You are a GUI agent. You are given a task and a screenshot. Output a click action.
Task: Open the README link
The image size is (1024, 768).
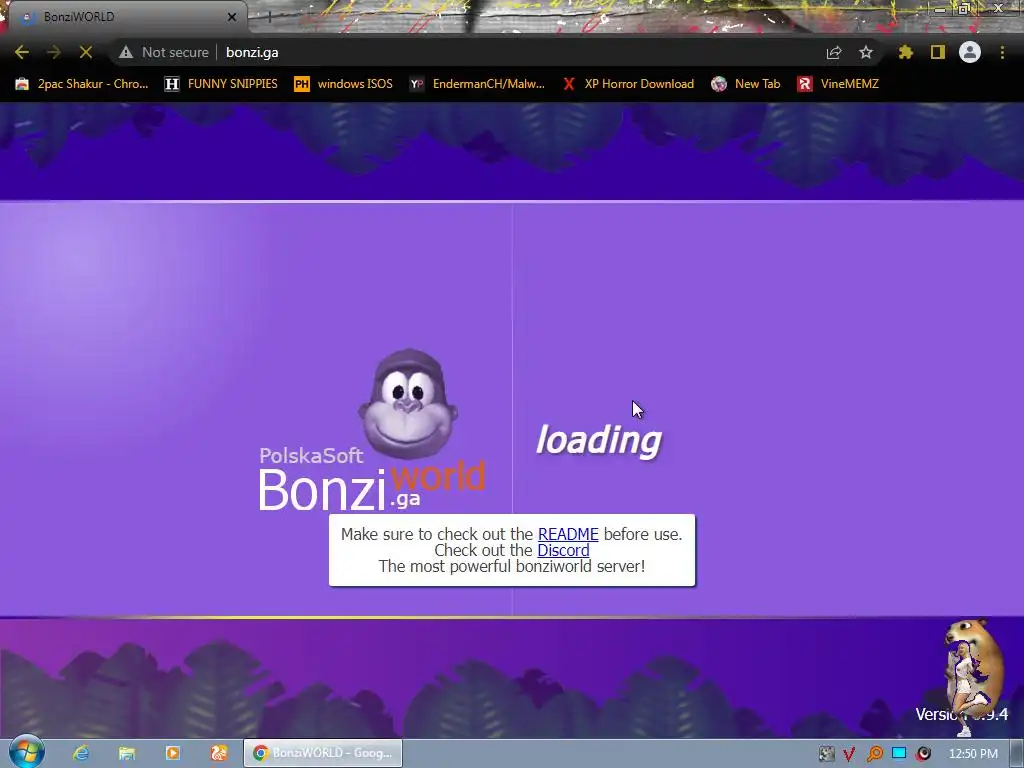pyautogui.click(x=568, y=534)
